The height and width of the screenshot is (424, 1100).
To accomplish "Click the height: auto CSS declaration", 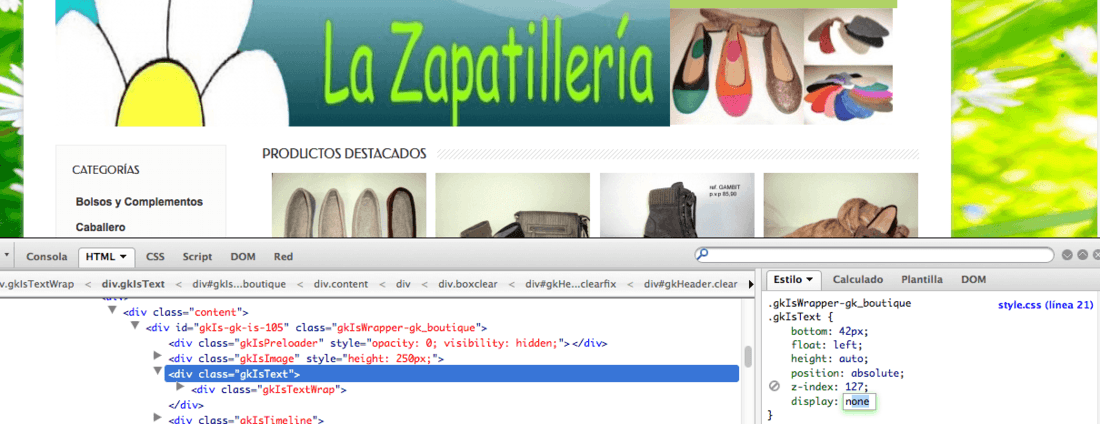I will 829,359.
